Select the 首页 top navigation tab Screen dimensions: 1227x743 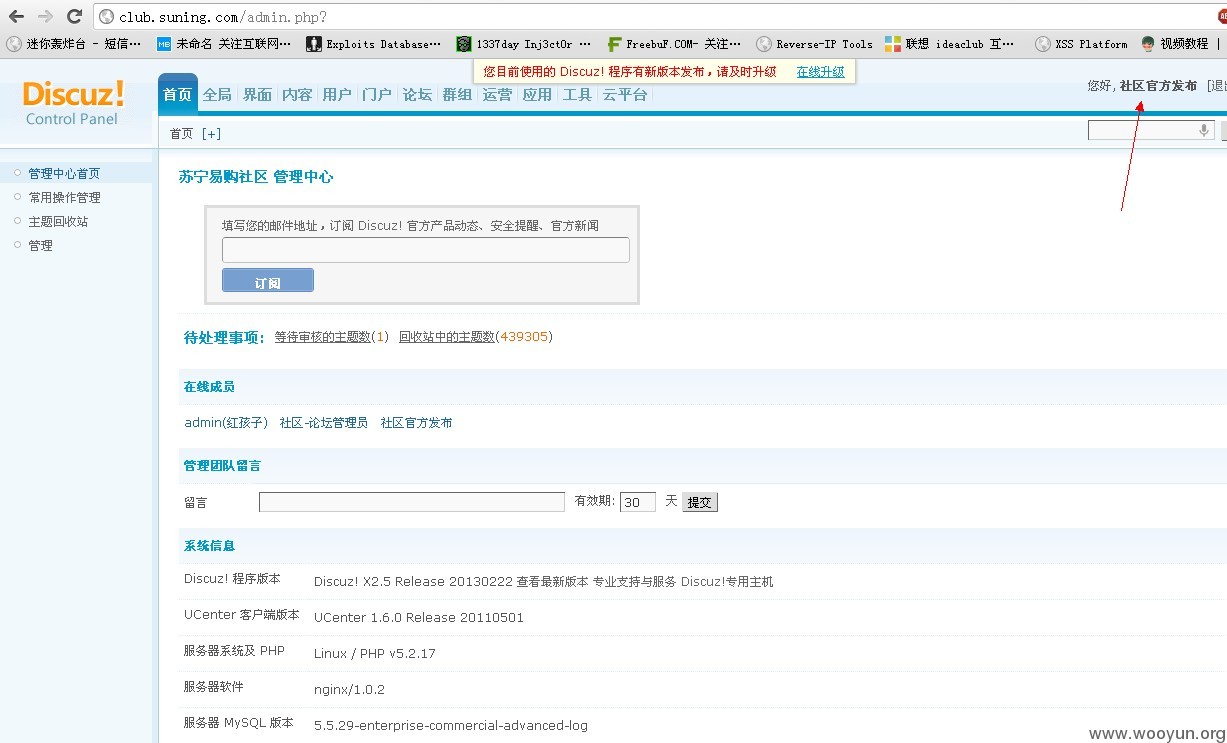(x=177, y=94)
